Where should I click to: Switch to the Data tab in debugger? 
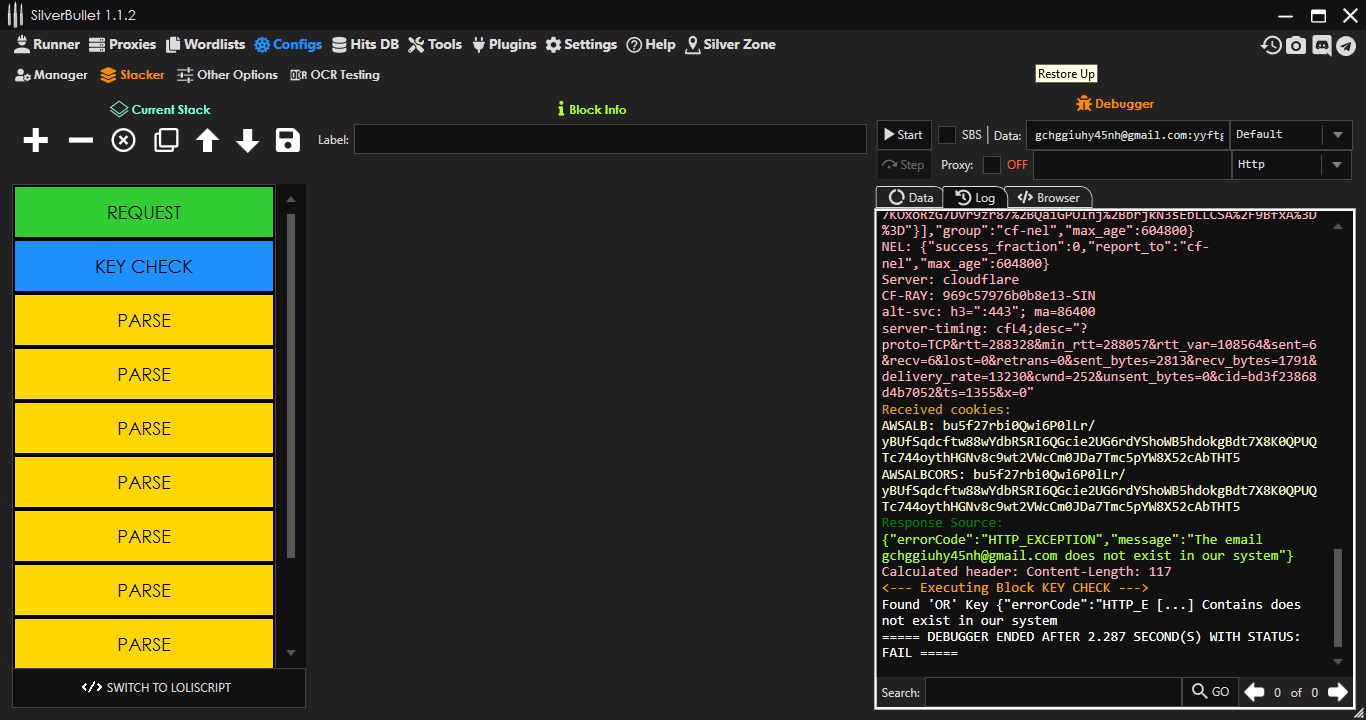[910, 198]
